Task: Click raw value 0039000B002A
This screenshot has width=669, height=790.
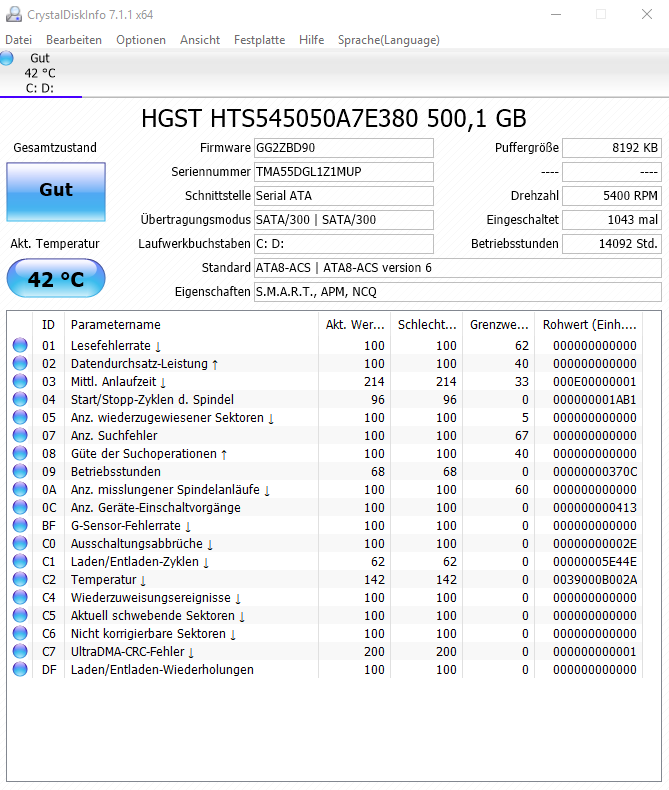Action: click(x=595, y=580)
